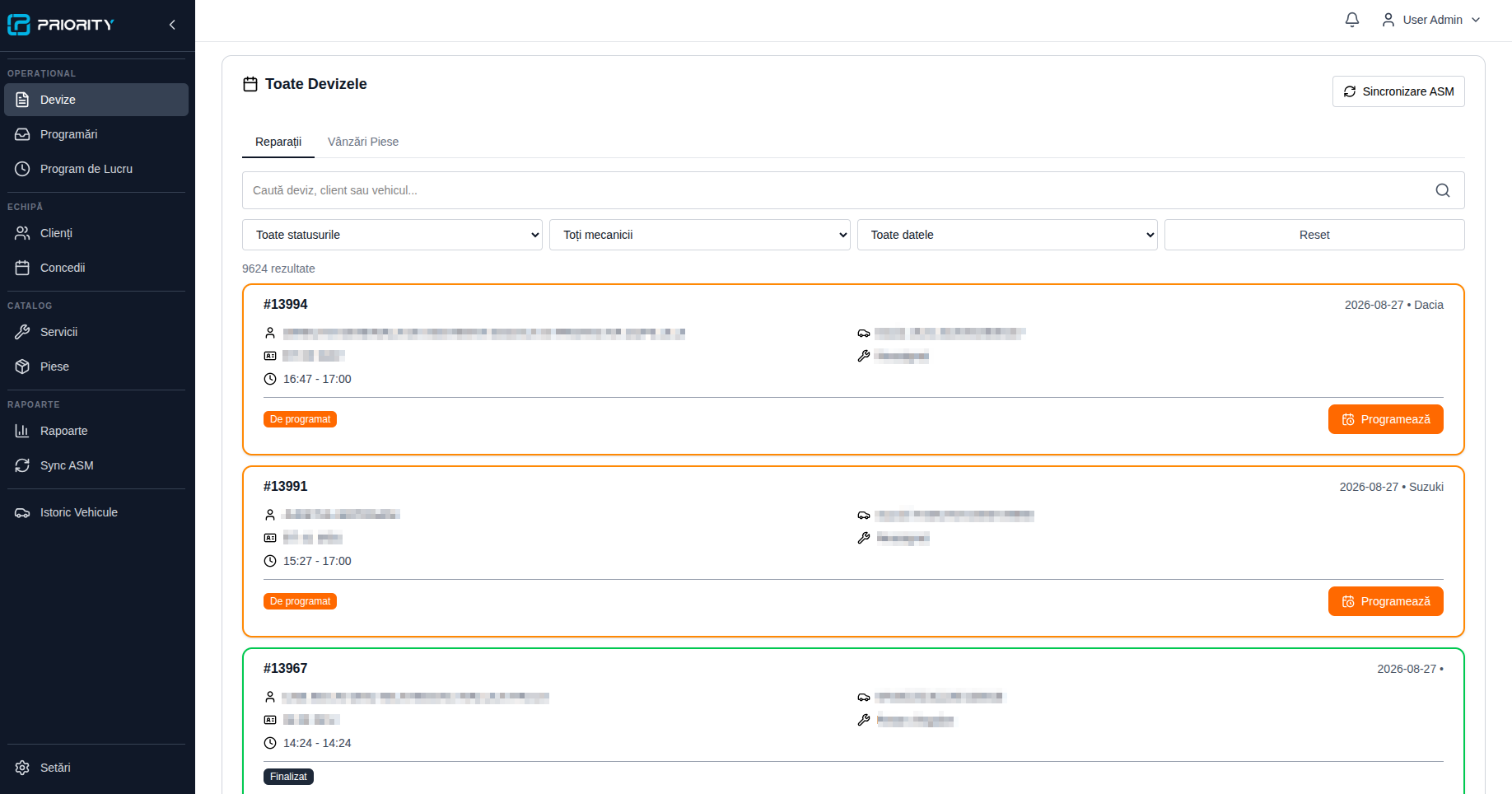Click the 9624 rezultate count text

[x=278, y=269]
